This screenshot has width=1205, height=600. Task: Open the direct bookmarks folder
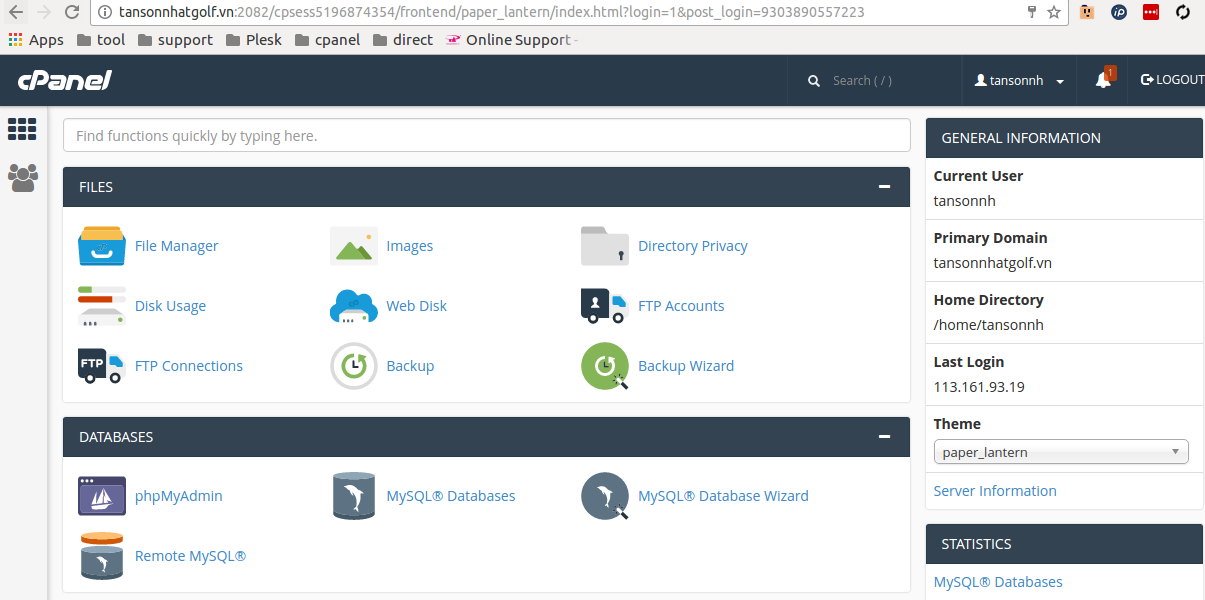tap(402, 40)
